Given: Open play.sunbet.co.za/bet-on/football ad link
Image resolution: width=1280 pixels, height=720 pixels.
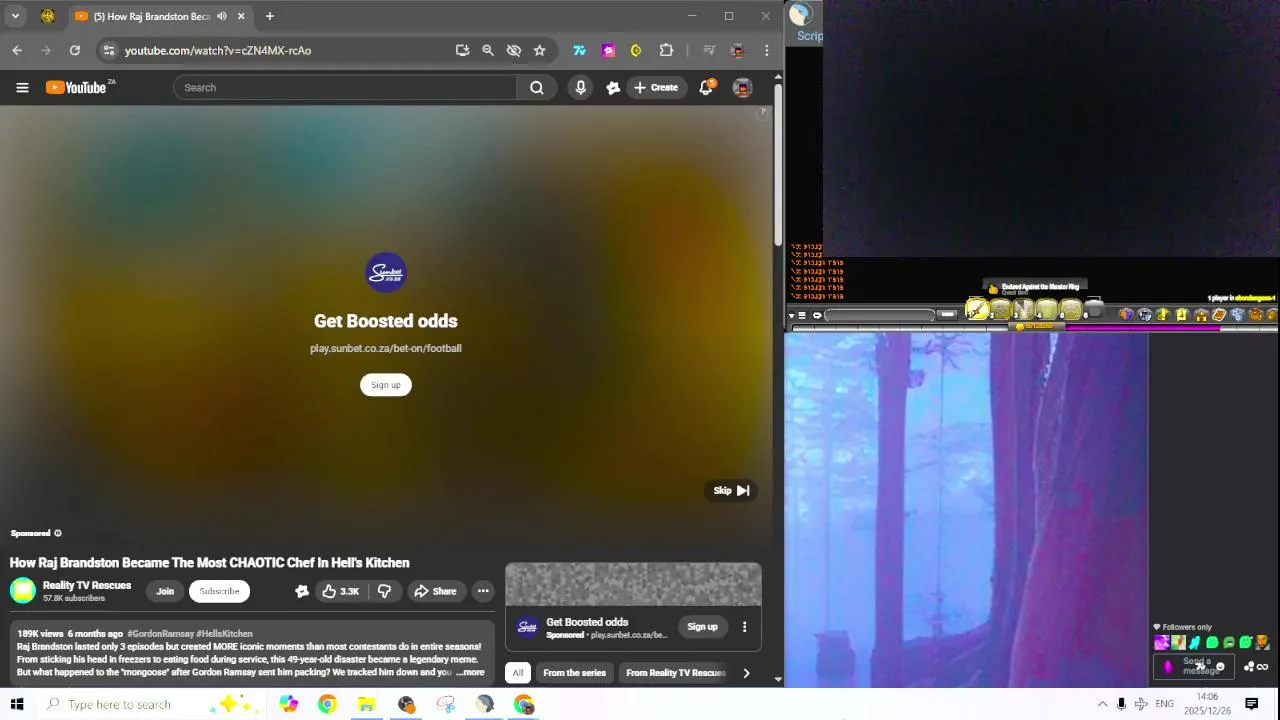Looking at the screenshot, I should tap(386, 349).
